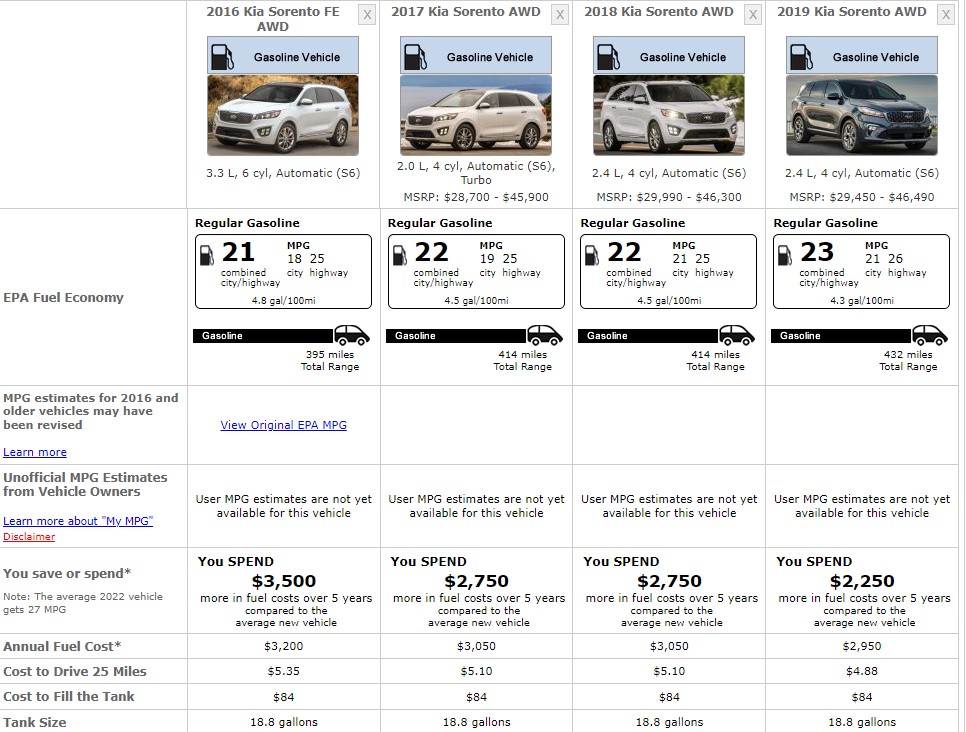The height and width of the screenshot is (732, 966).
Task: Open View Original EPA MPG link
Action: coord(283,425)
